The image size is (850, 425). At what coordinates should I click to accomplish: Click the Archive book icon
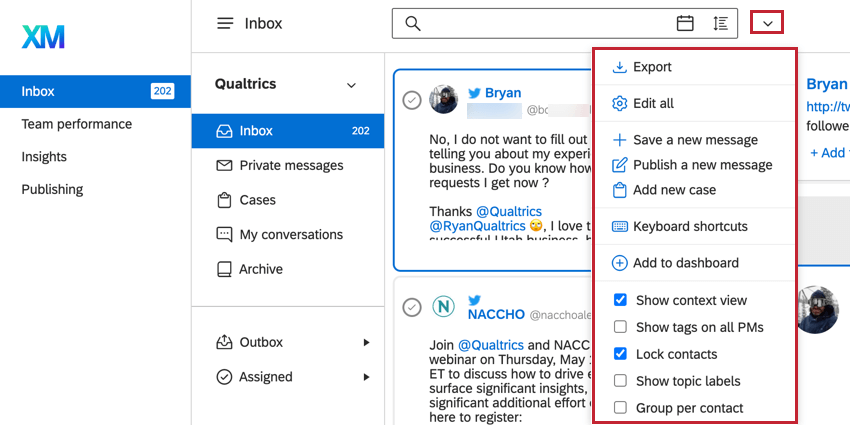coord(224,269)
